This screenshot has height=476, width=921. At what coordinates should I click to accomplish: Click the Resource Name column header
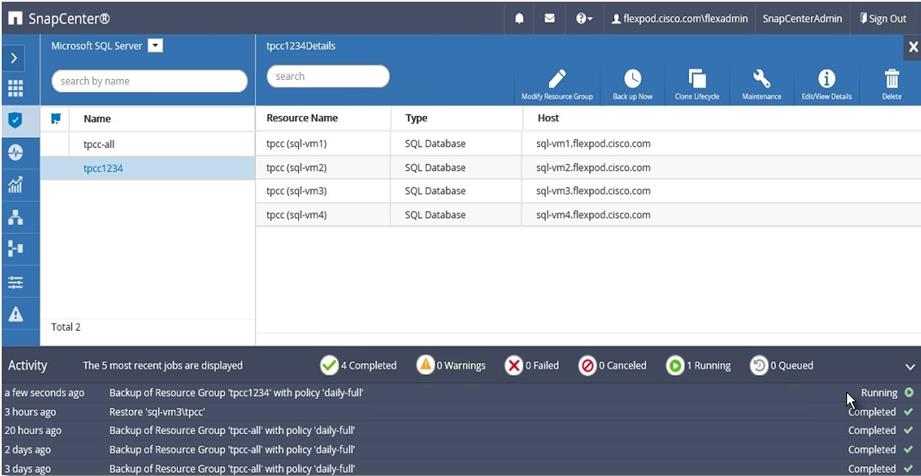[302, 118]
